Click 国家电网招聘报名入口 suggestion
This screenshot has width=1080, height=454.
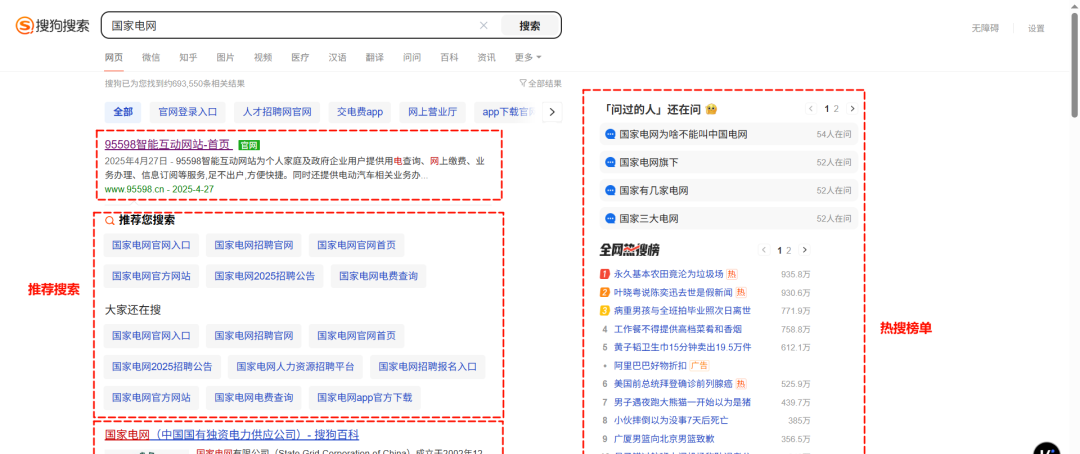(428, 367)
